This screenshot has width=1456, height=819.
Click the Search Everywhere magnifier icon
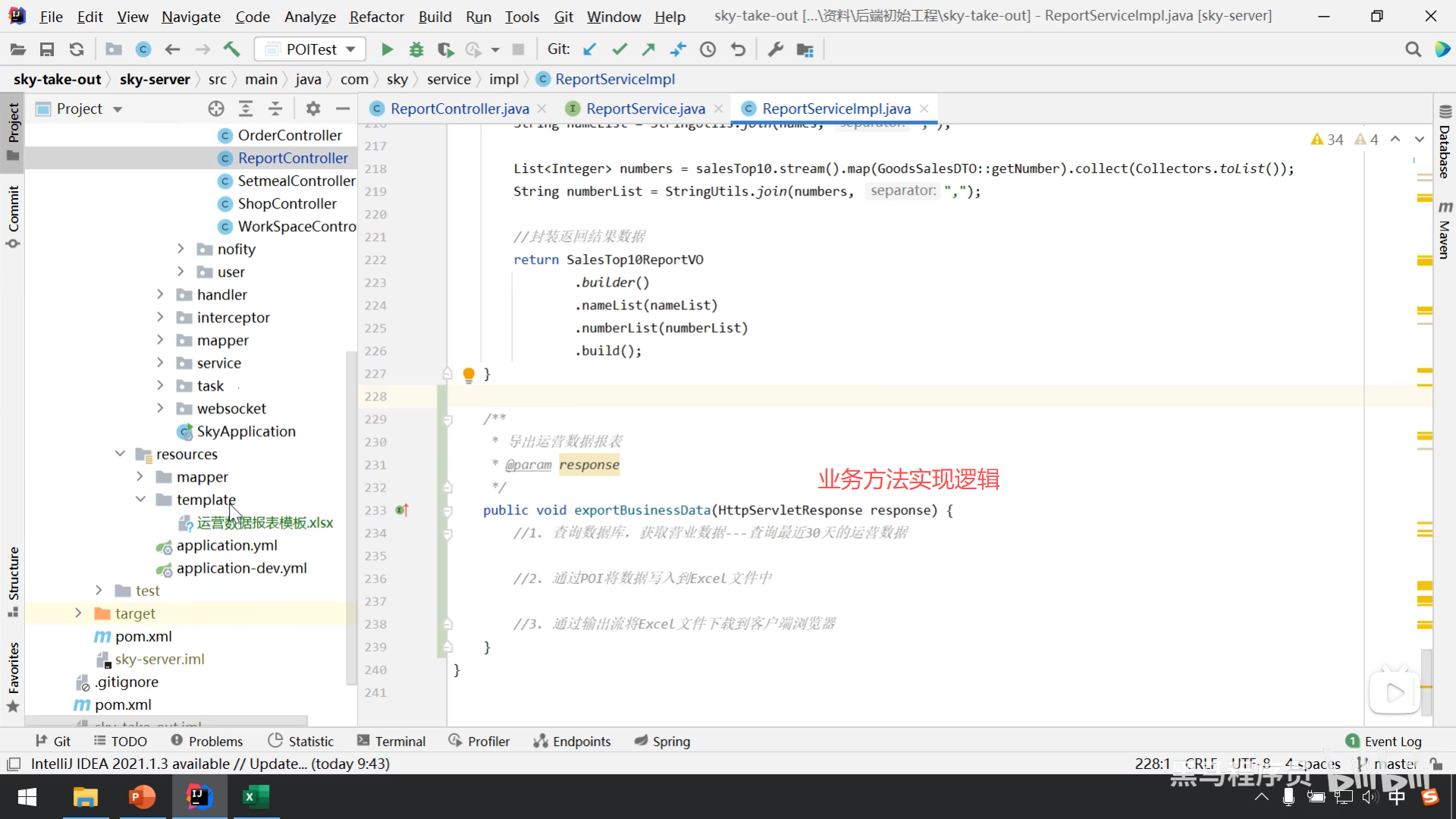(1413, 49)
